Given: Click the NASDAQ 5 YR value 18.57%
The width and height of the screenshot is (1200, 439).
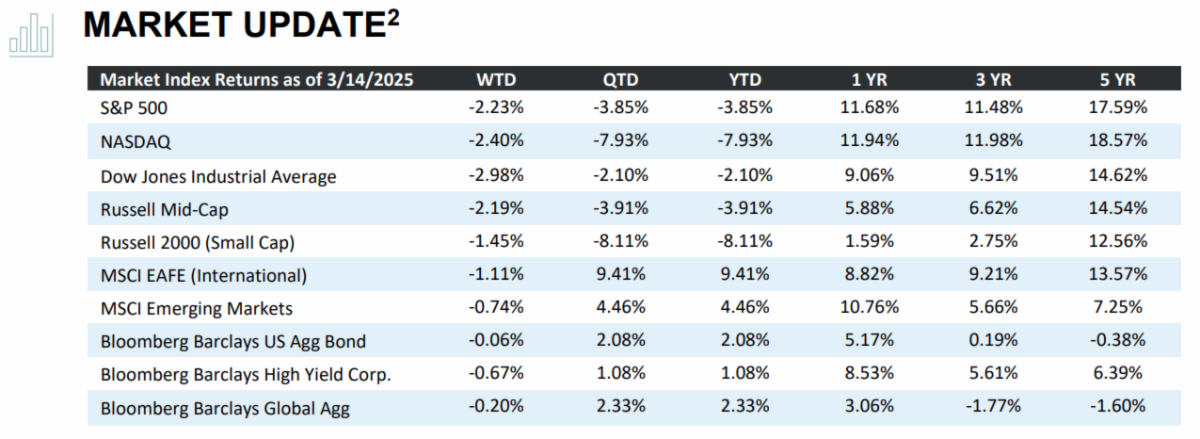Looking at the screenshot, I should pyautogui.click(x=1119, y=141).
